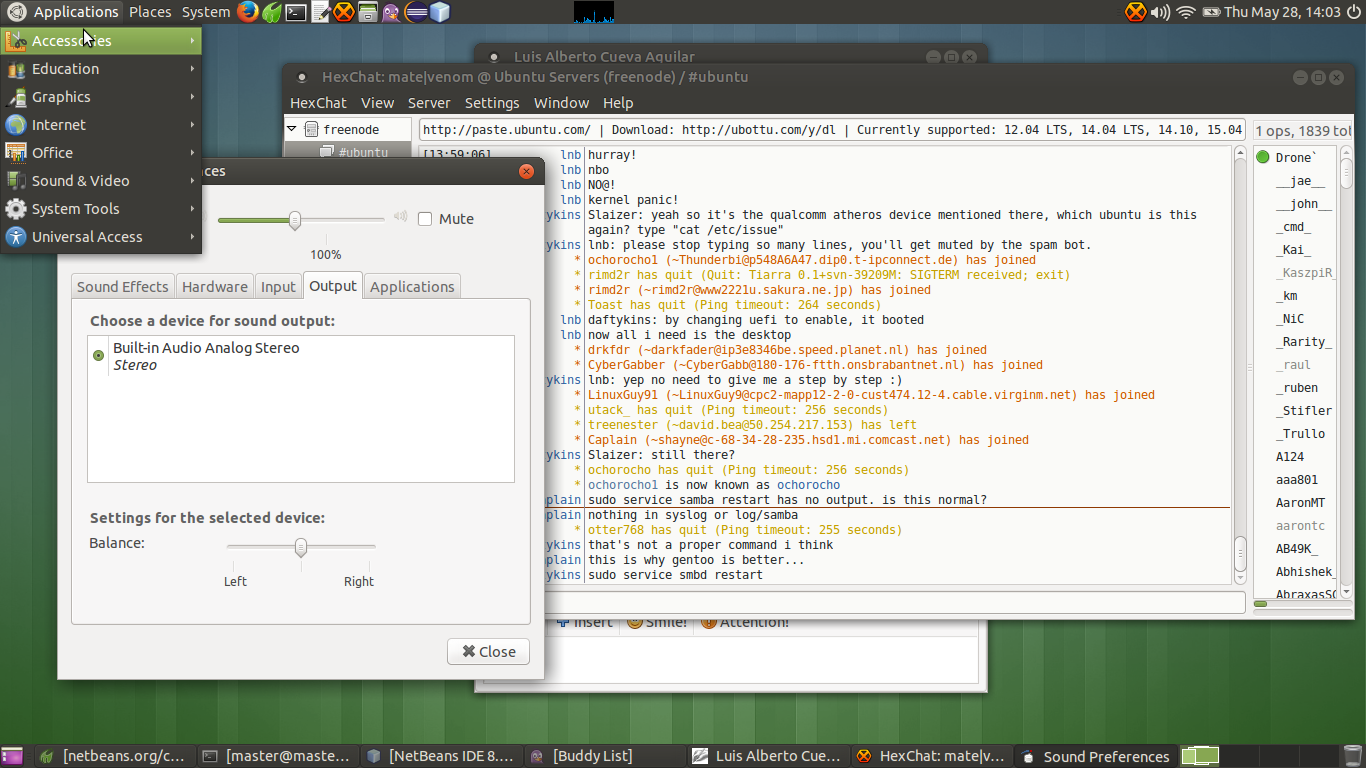Switch to NetBeans IDE taskbar window
Image resolution: width=1366 pixels, height=768 pixels.
tap(440, 756)
